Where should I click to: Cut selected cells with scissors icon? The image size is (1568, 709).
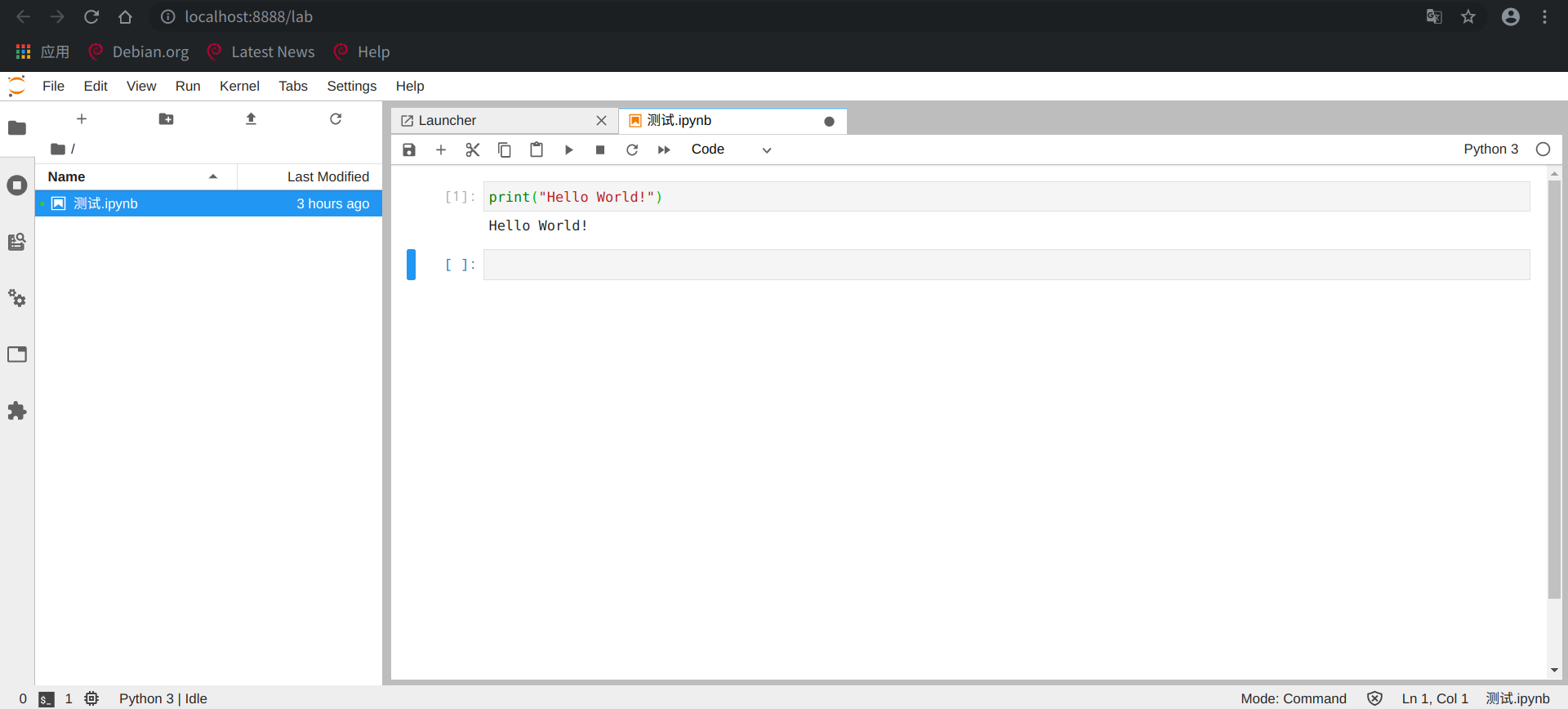[473, 149]
